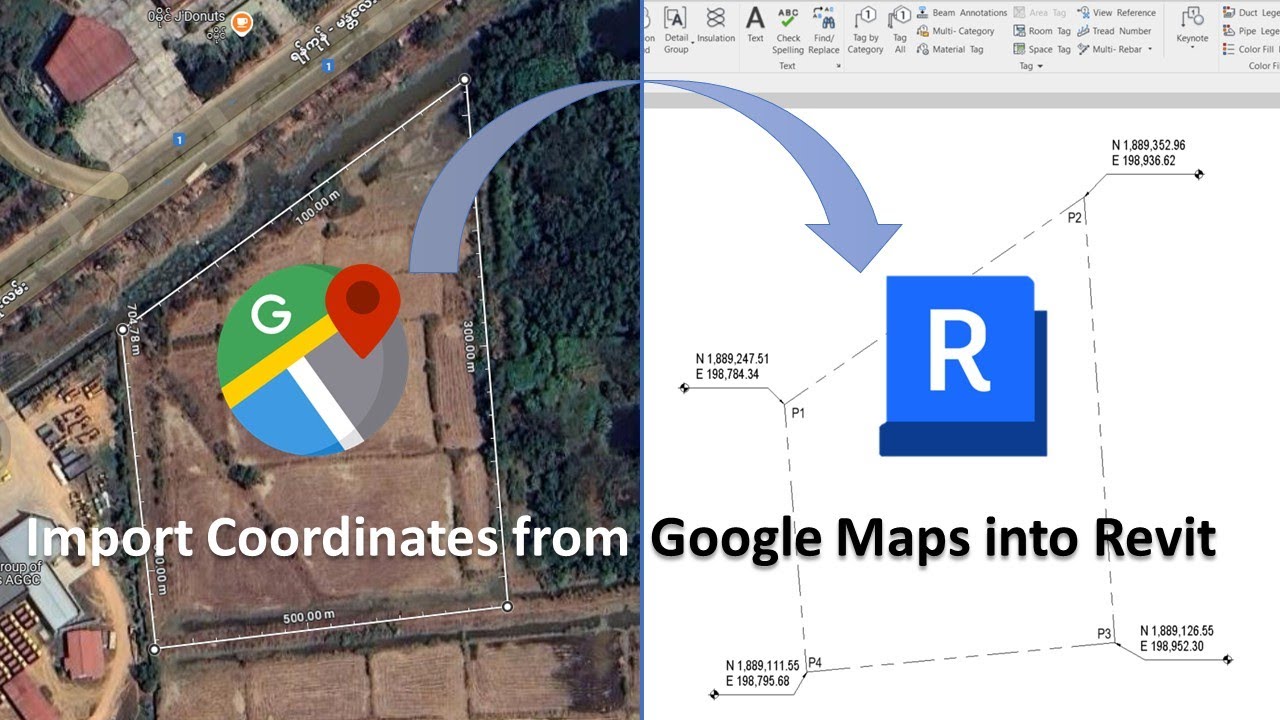1280x720 pixels.
Task: Select Material Tag tool
Action: click(950, 49)
